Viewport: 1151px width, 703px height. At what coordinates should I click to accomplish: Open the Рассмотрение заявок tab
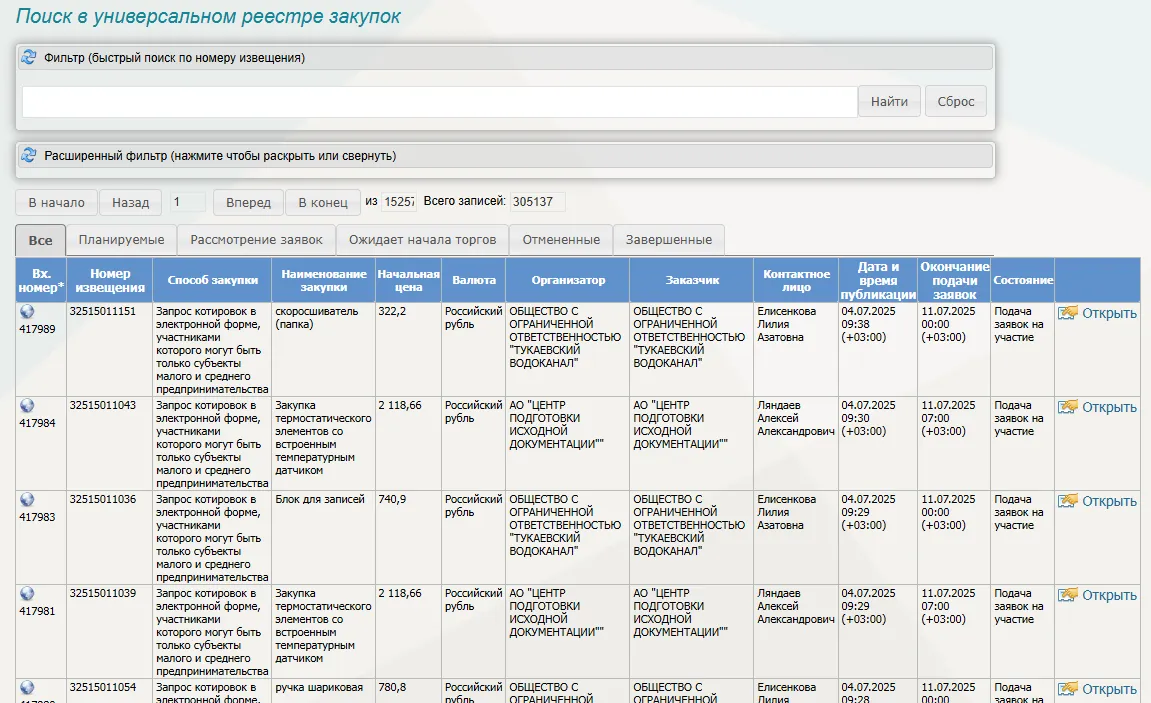[256, 240]
